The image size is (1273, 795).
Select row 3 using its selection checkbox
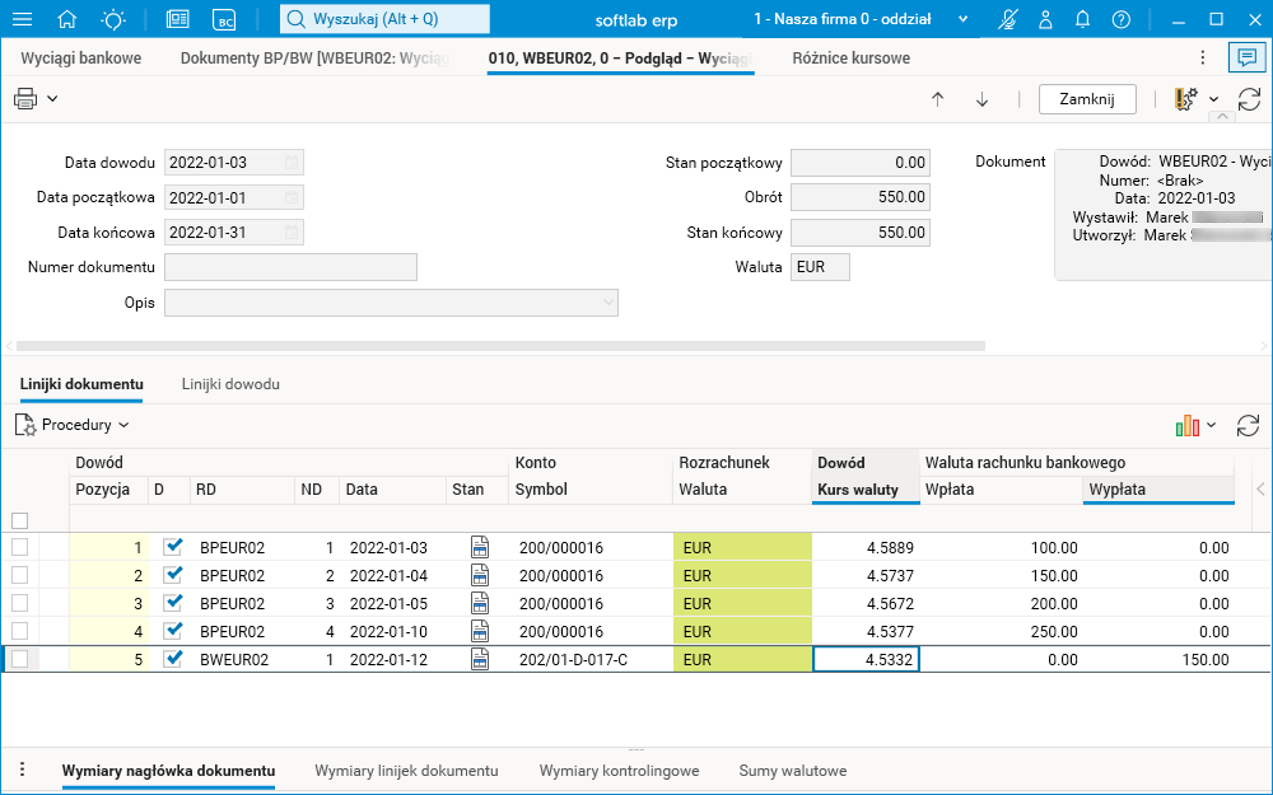point(19,603)
